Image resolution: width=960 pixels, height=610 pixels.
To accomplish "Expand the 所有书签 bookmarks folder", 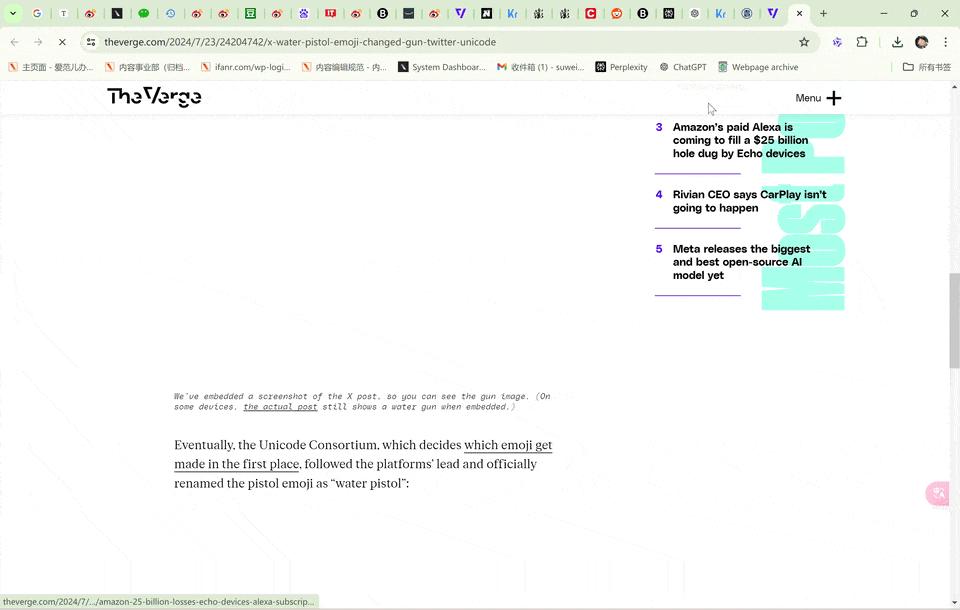I will coord(927,67).
